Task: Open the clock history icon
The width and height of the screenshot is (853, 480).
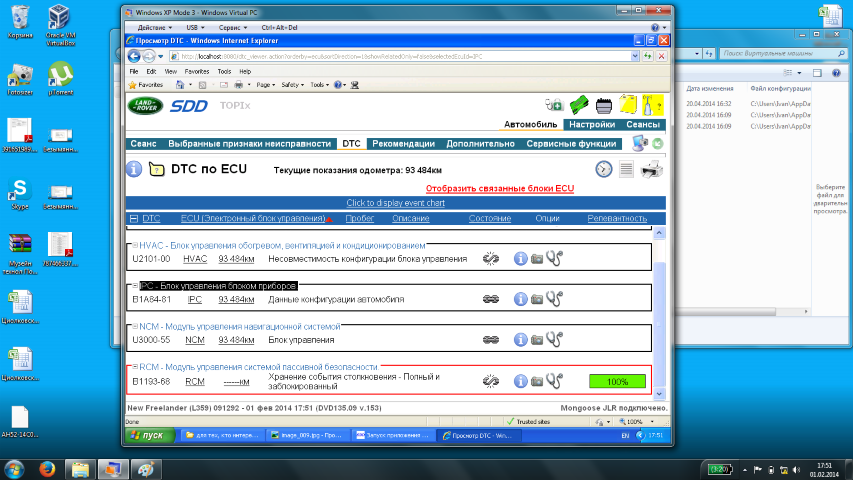Action: [x=603, y=169]
